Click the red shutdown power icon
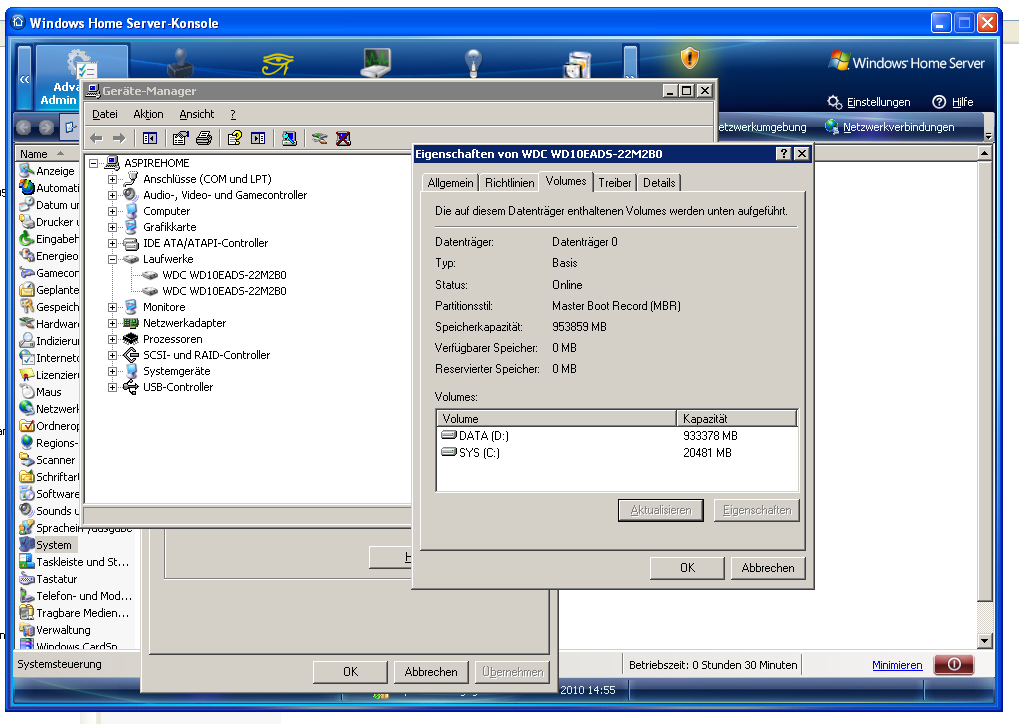1019x724 pixels. [953, 665]
